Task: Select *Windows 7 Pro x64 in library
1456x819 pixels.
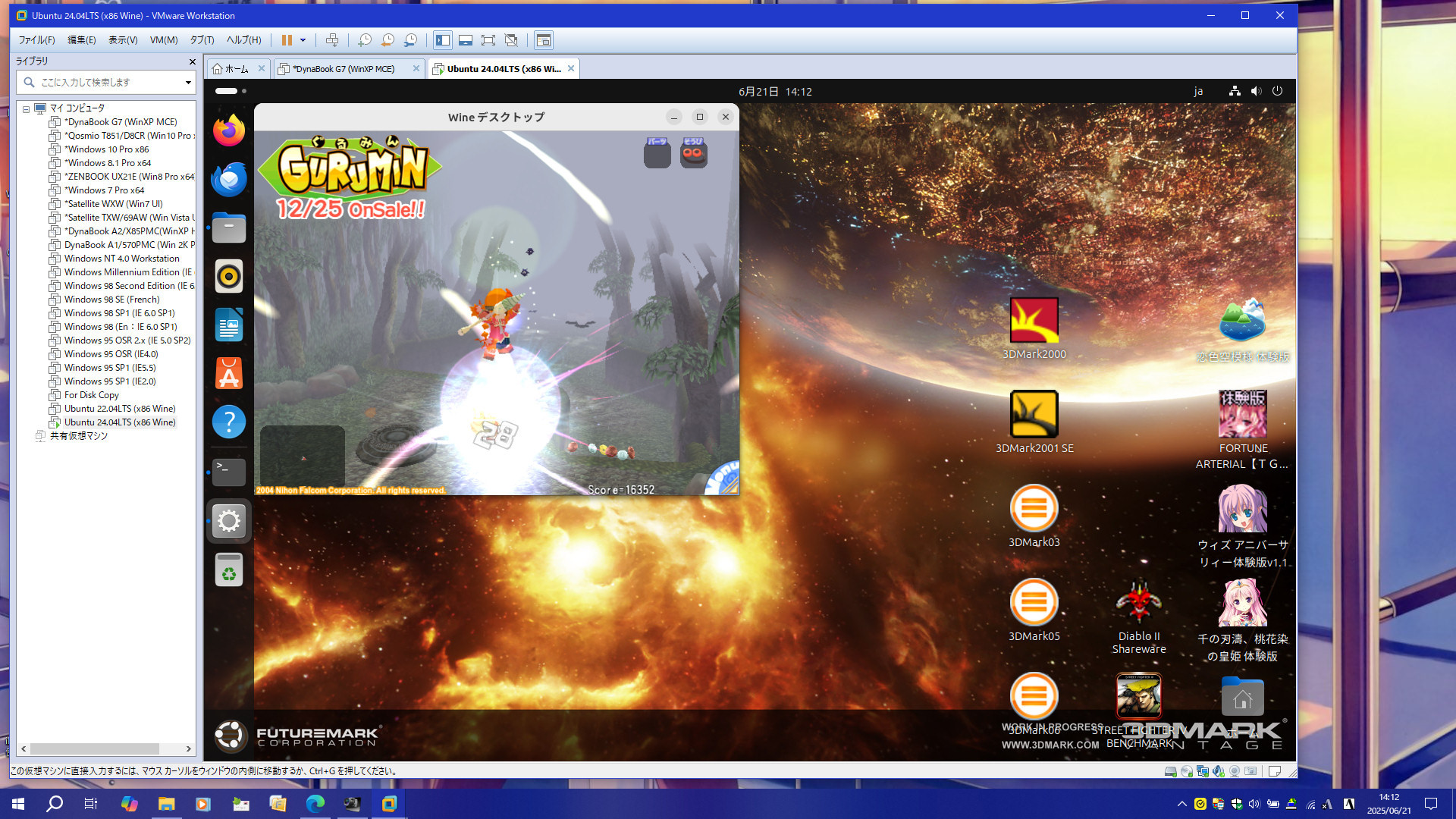Action: (104, 190)
